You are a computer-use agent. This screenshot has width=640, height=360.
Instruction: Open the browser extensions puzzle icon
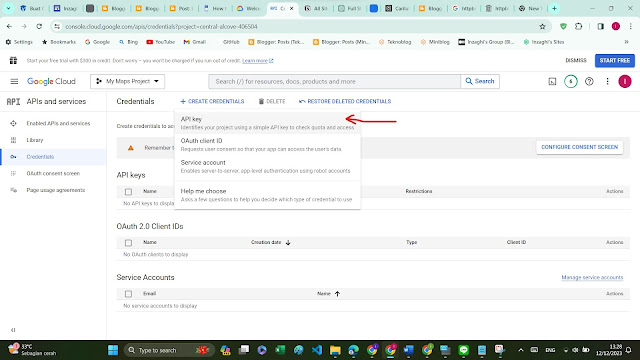(578, 27)
